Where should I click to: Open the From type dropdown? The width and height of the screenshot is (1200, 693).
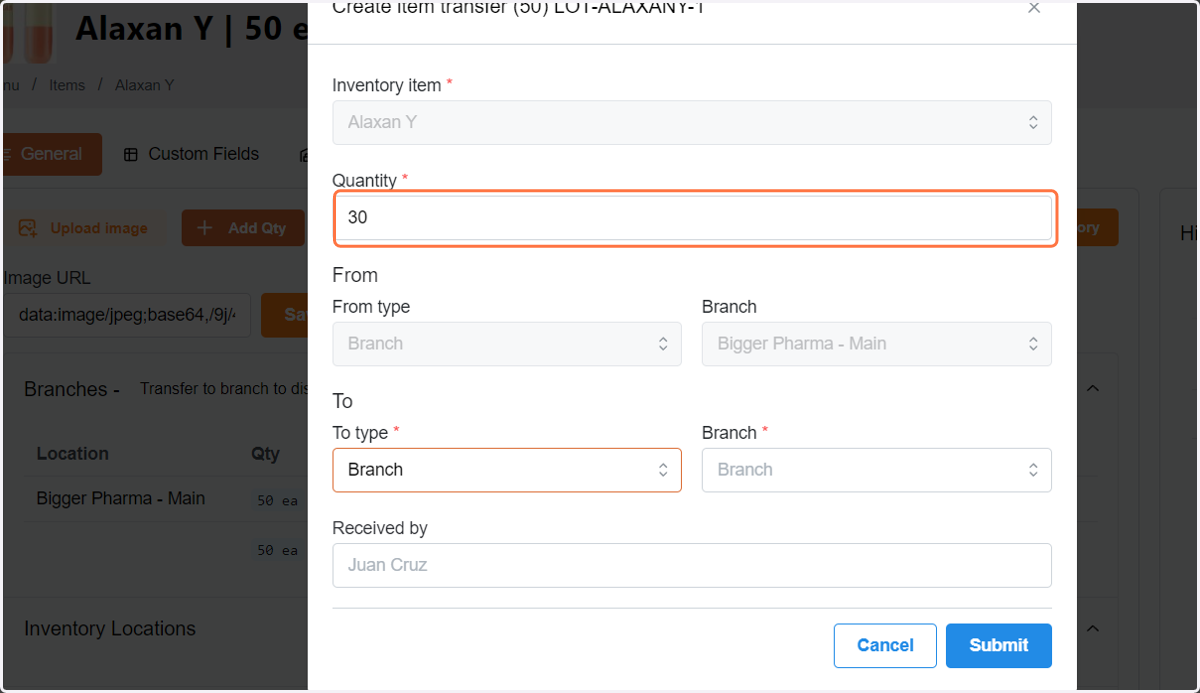[507, 343]
